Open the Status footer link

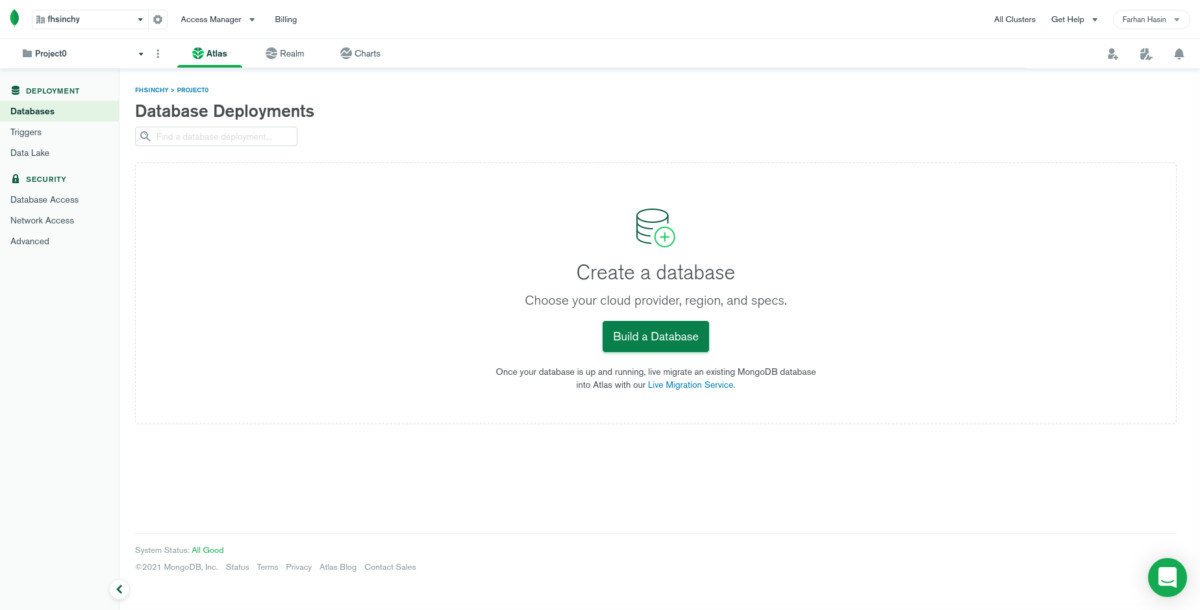[237, 567]
